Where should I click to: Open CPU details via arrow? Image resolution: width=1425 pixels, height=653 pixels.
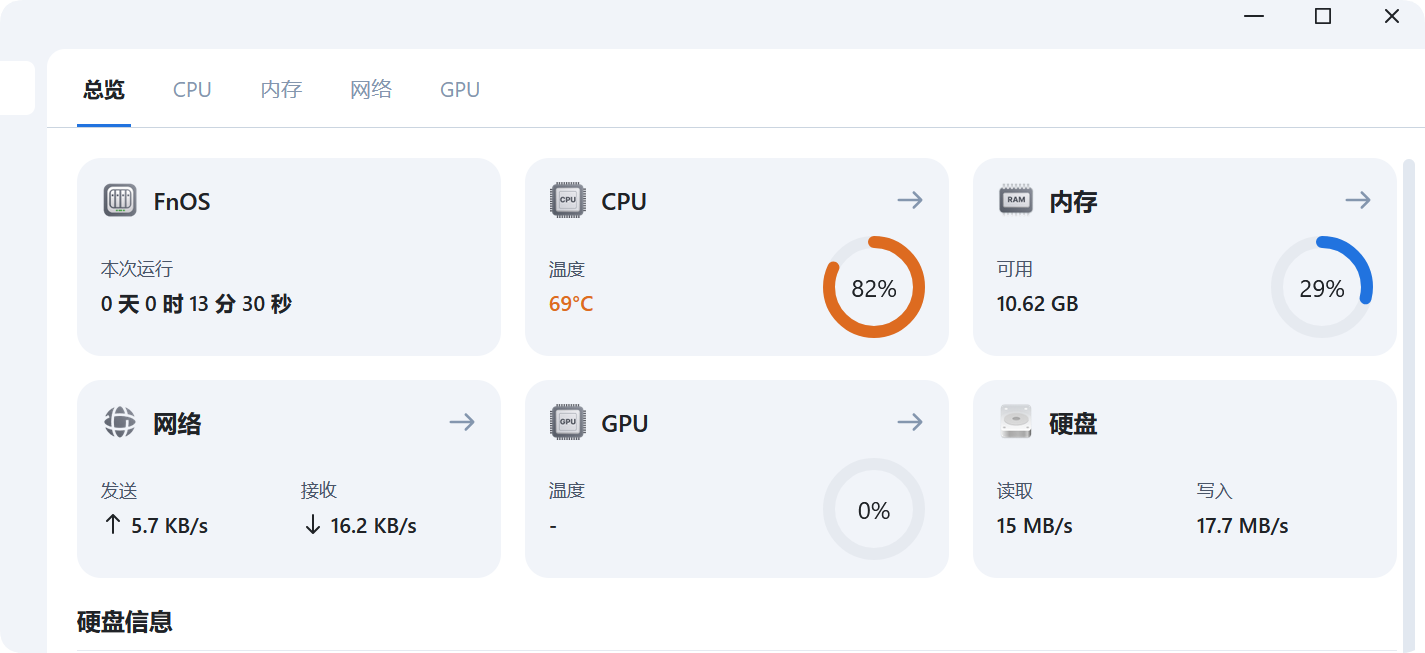click(910, 200)
